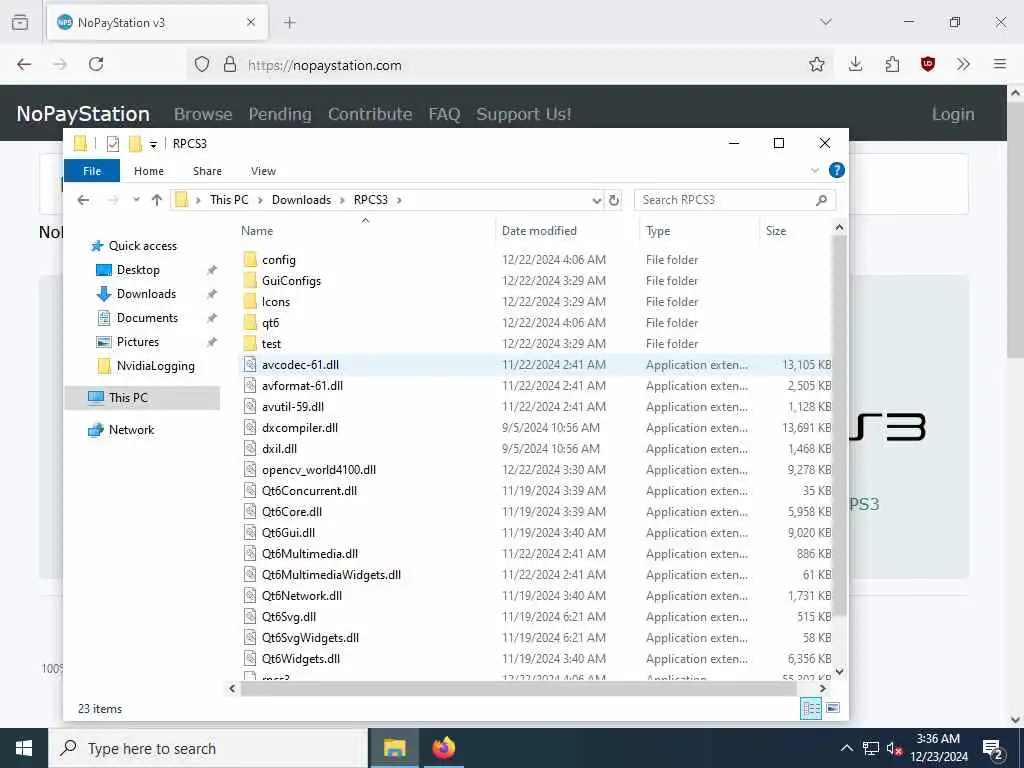Open the Share ribbon tab
Image resolution: width=1024 pixels, height=768 pixels.
(x=207, y=170)
